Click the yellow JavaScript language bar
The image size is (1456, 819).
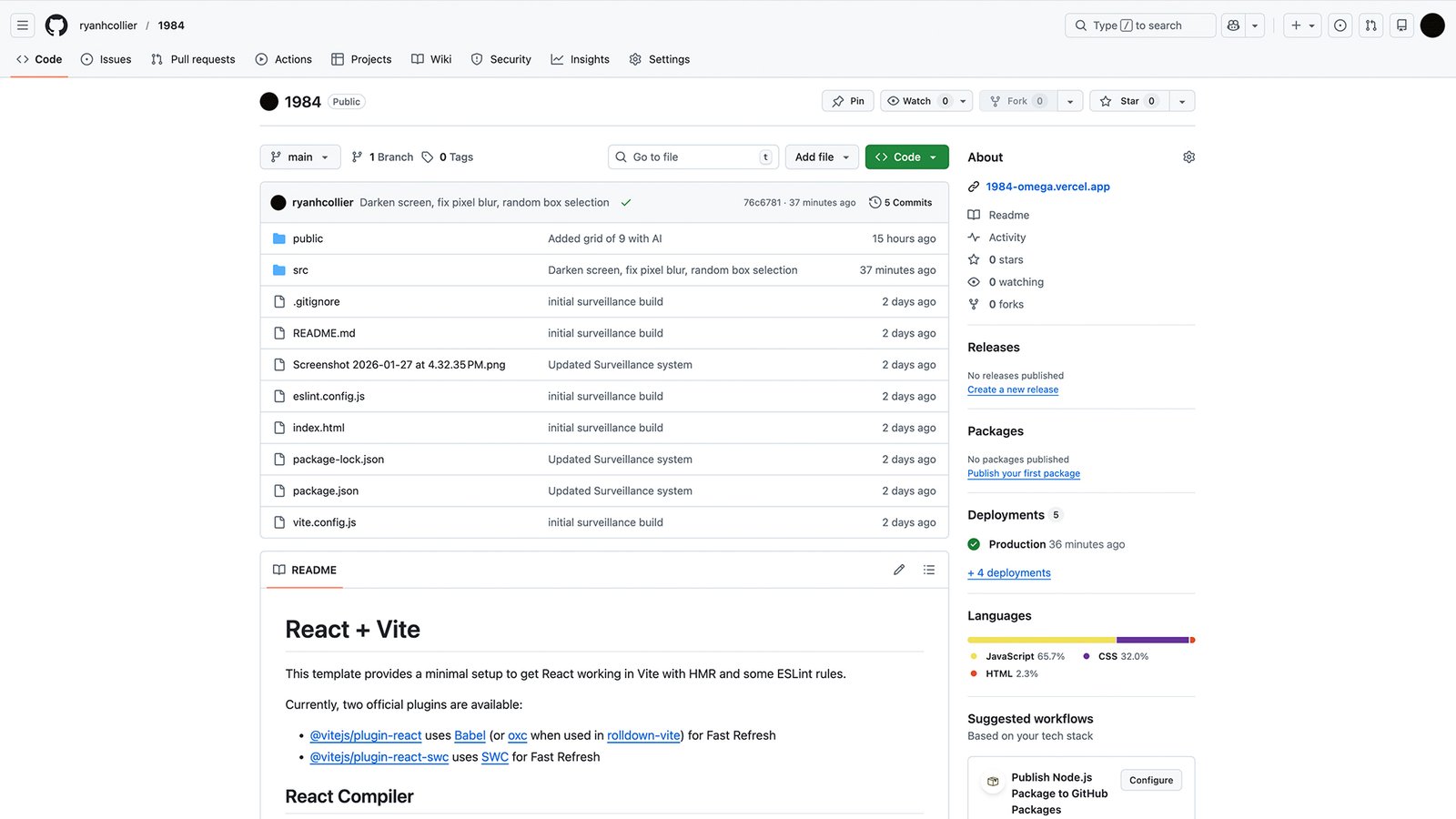click(x=1041, y=640)
